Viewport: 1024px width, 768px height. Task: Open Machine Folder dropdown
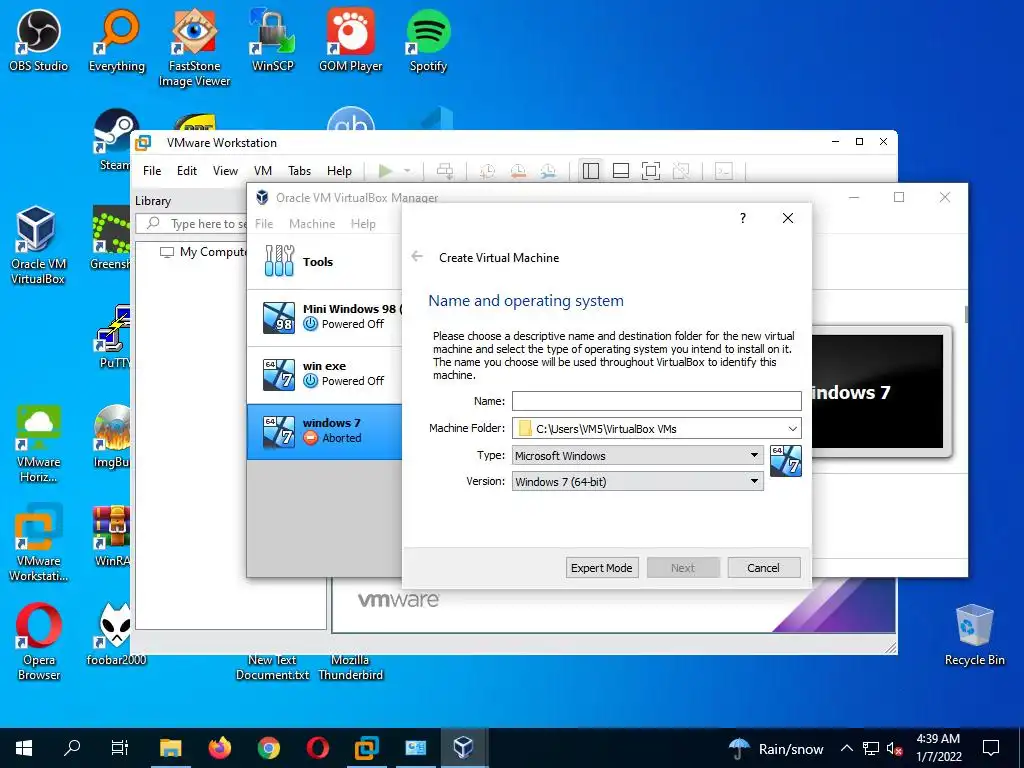click(x=792, y=428)
